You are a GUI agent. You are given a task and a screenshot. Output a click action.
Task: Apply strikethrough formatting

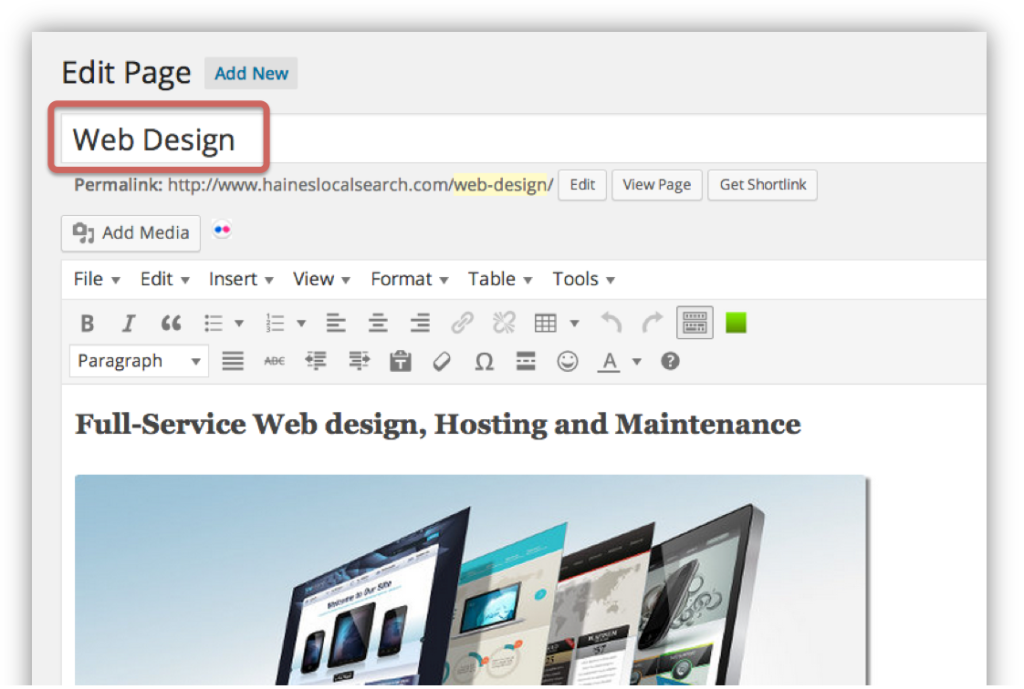[273, 361]
